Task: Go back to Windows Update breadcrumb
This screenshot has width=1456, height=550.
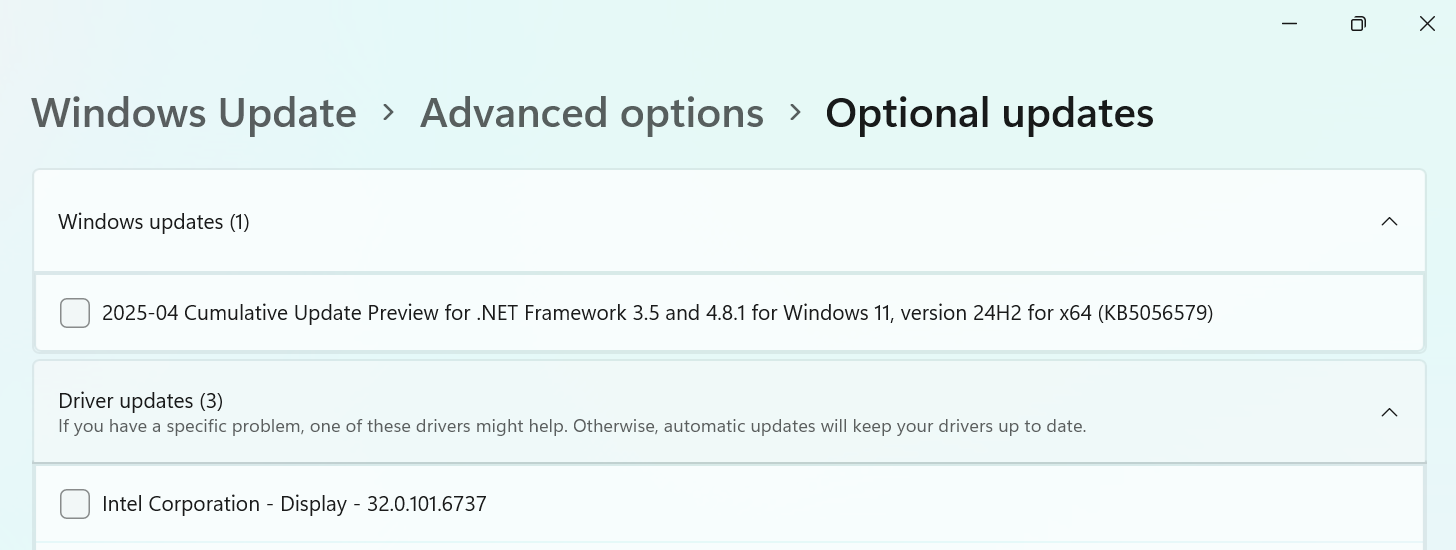Action: [x=194, y=113]
